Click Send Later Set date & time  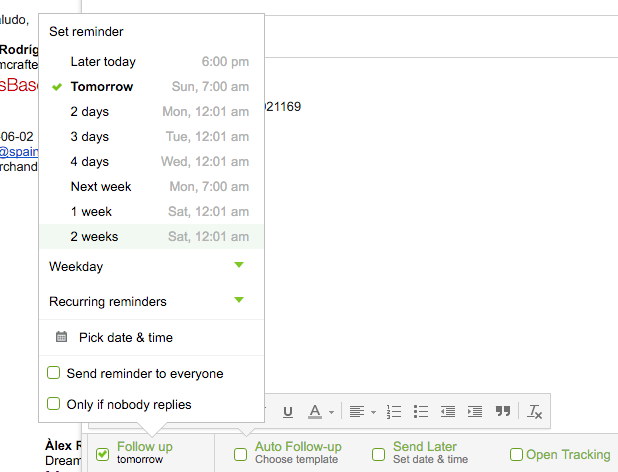coord(430,453)
